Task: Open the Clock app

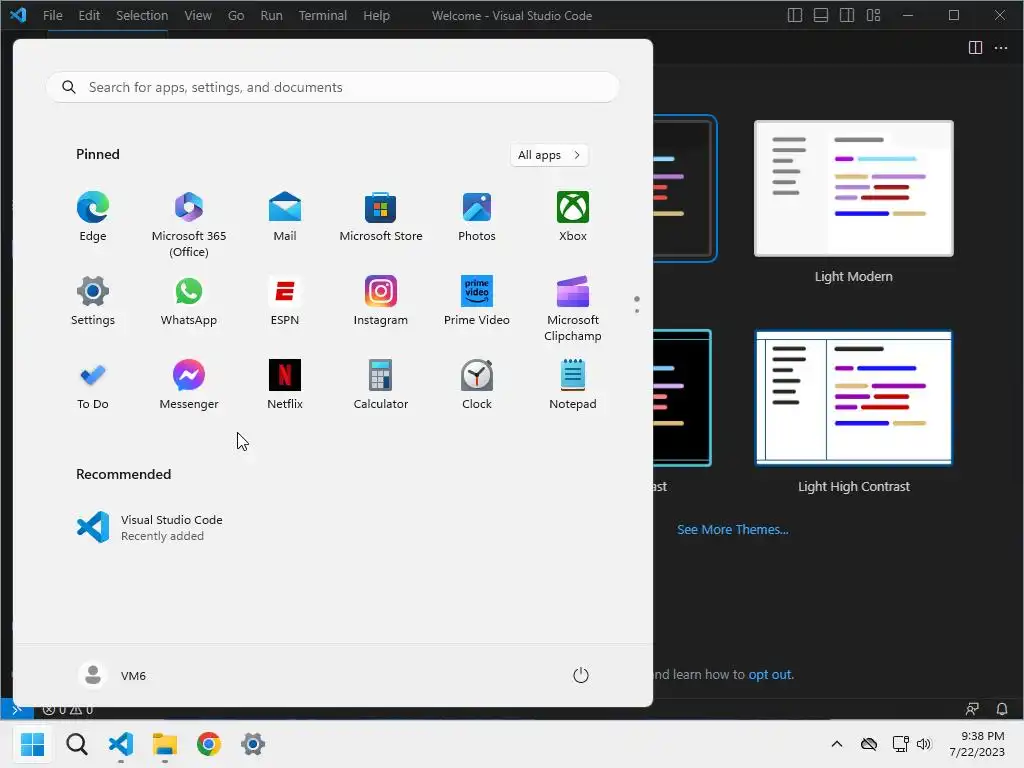Action: point(477,385)
